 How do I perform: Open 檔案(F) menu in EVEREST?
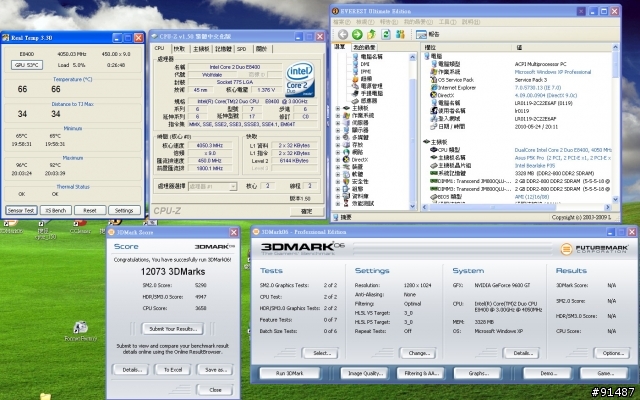point(342,22)
